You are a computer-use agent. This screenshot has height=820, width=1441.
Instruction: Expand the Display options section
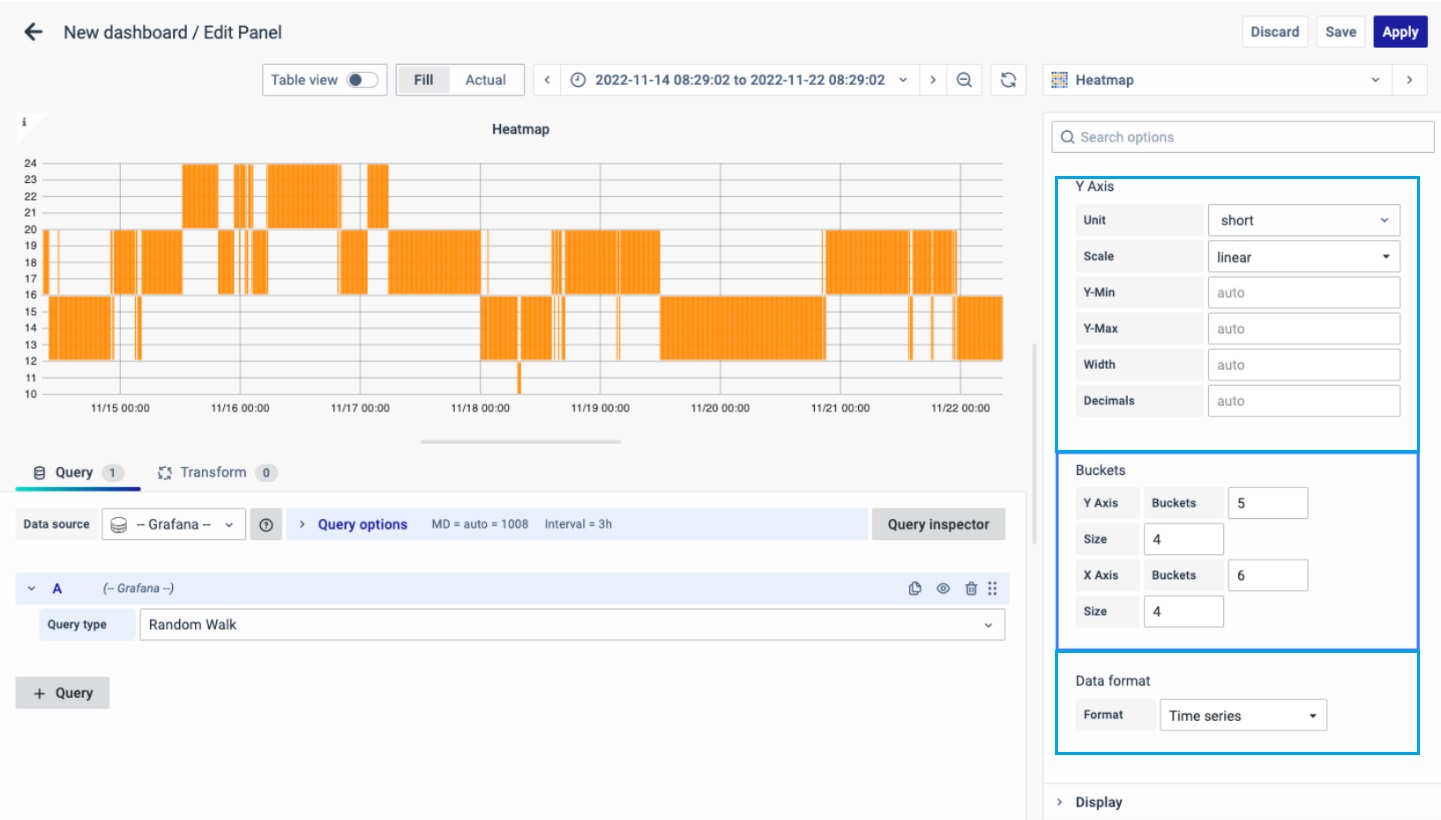tap(1098, 802)
